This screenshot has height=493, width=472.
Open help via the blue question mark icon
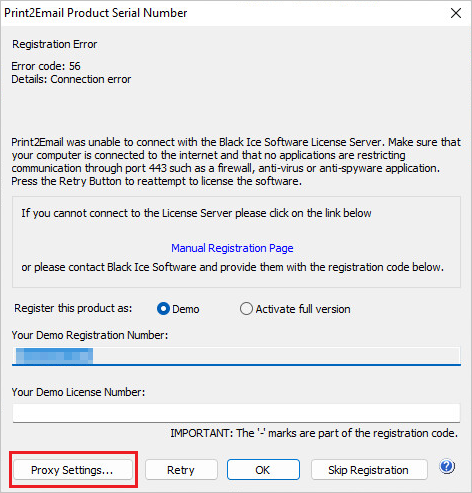(447, 467)
